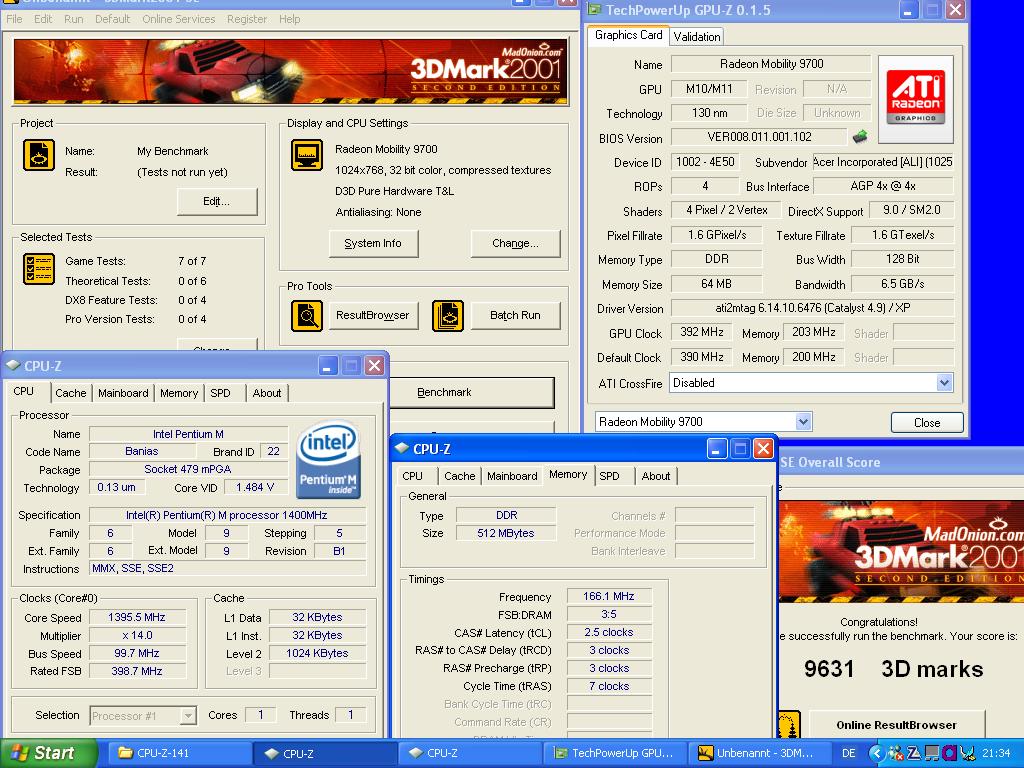Click the Batch Run documents icon
The width and height of the screenshot is (1024, 768).
point(448,315)
